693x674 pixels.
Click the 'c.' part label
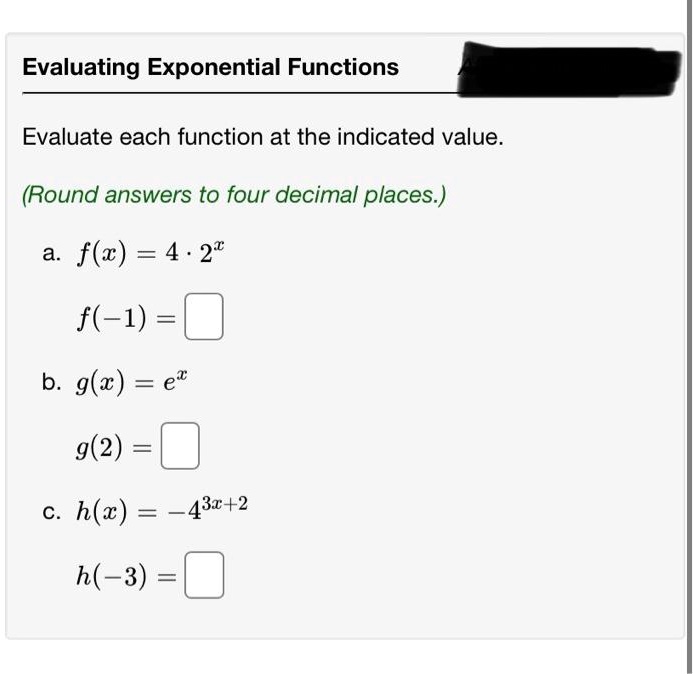[x=52, y=511]
